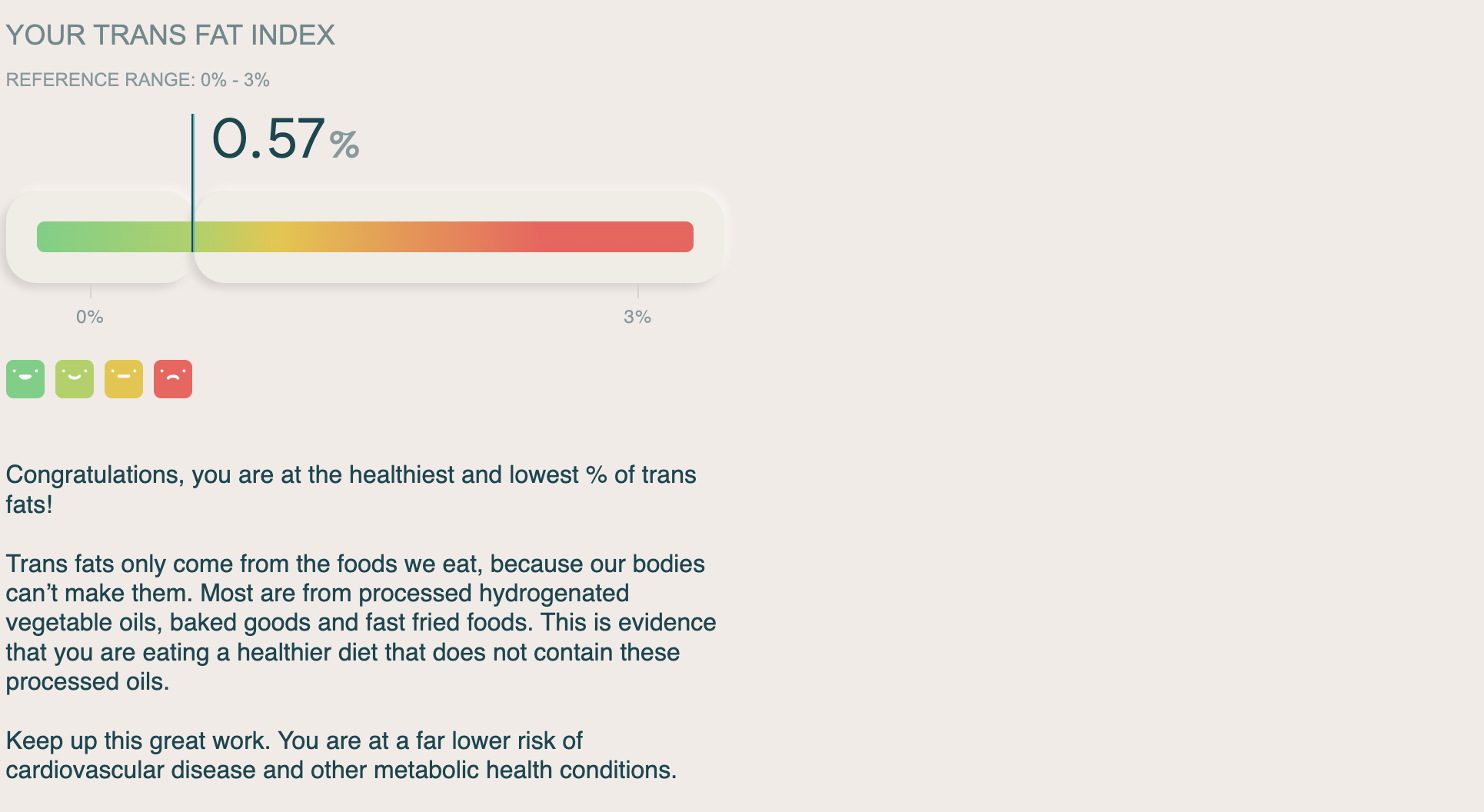Click the 0% scale label
1484x812 pixels.
click(x=90, y=317)
